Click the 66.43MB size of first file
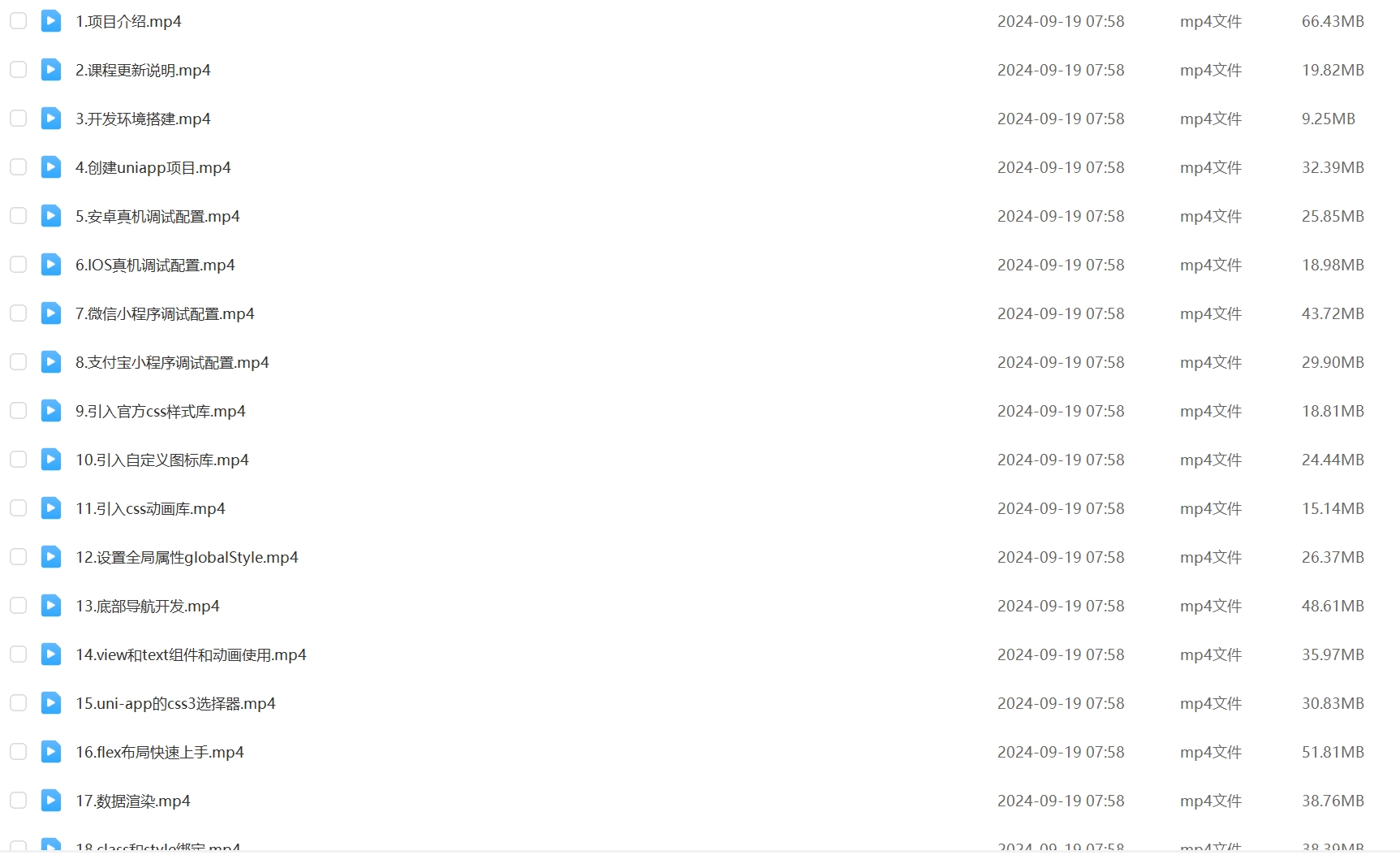Image resolution: width=1400 pixels, height=868 pixels. (x=1333, y=21)
